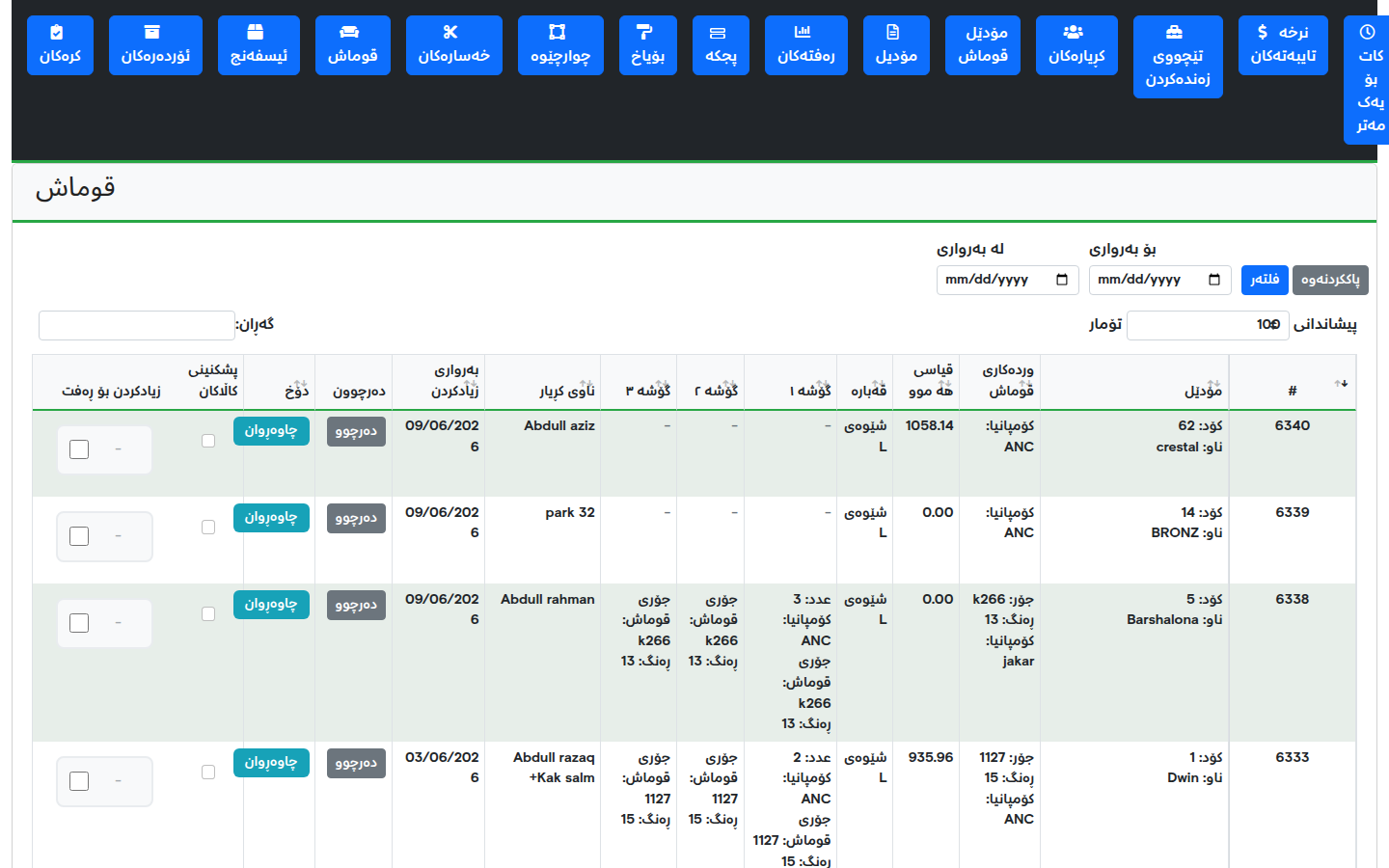Sort by گۆشە ٣ column header

[x=639, y=383]
